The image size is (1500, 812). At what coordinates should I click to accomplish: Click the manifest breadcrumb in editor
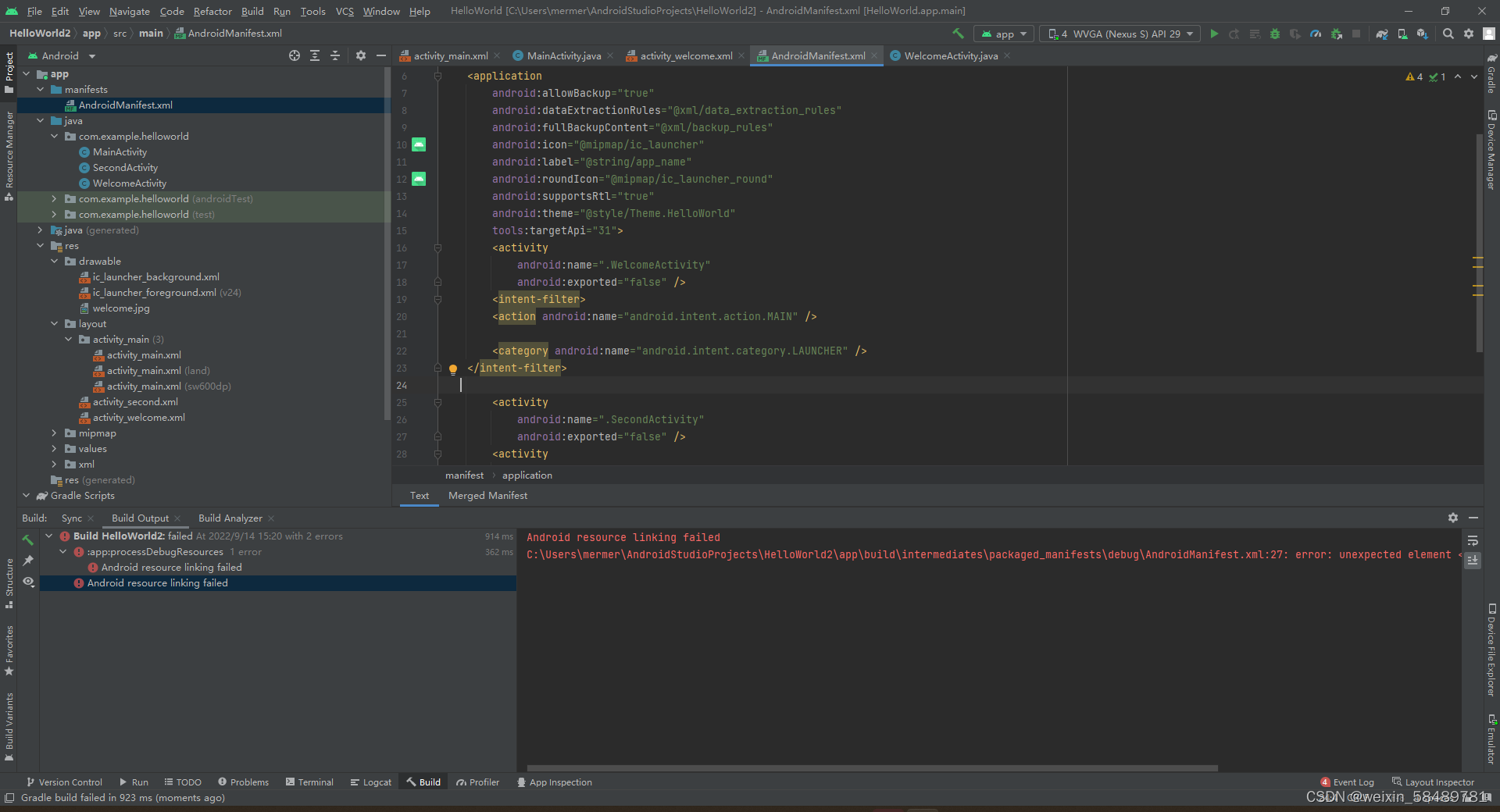pyautogui.click(x=464, y=475)
